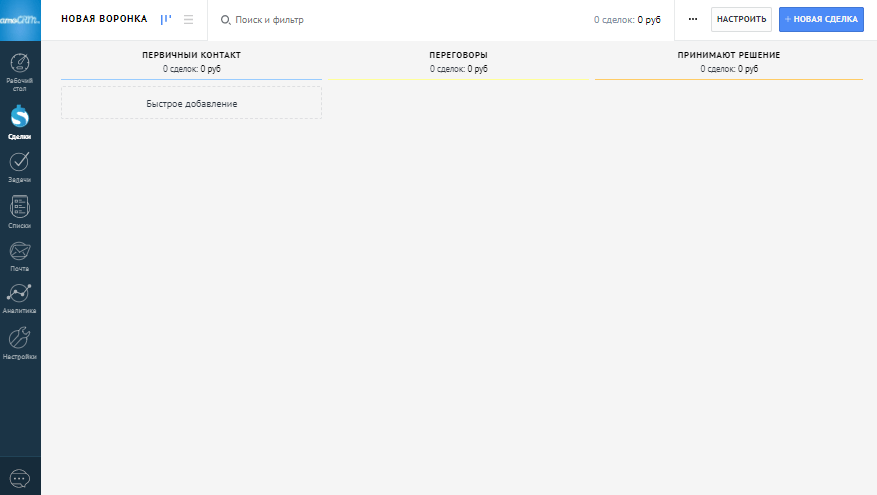Click Быстрое добавление box

(191, 103)
